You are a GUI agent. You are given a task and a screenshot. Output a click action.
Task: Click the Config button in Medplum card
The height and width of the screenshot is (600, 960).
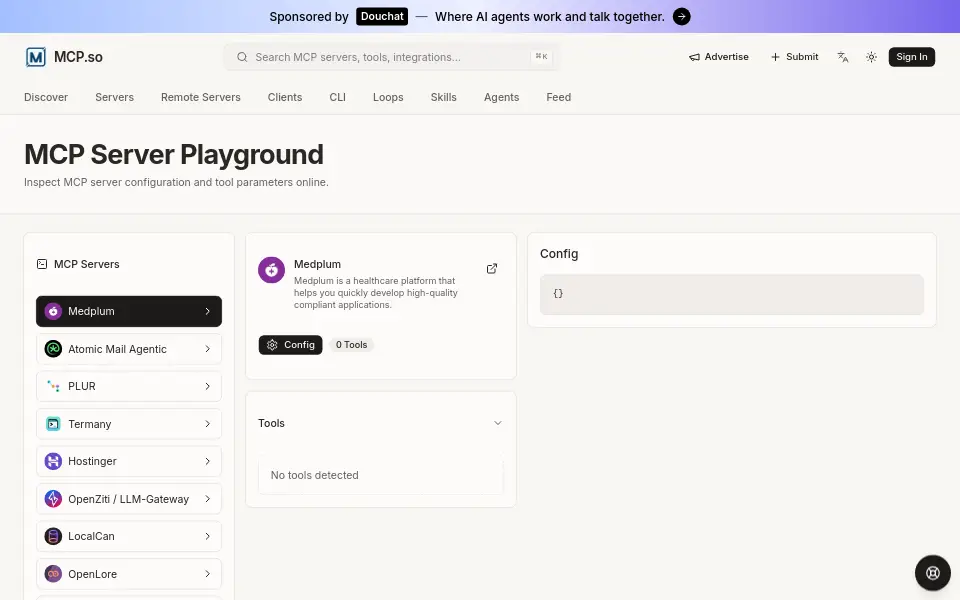click(x=290, y=345)
